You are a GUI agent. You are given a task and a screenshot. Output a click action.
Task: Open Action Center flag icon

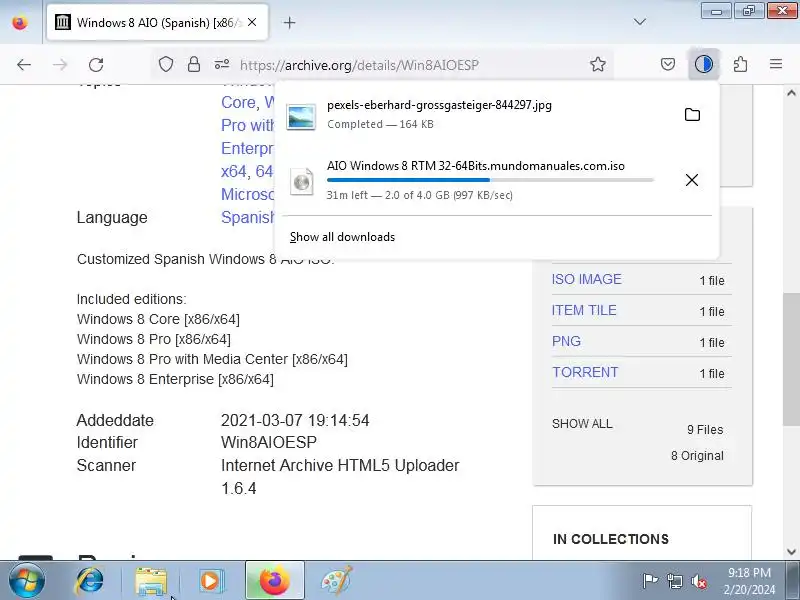(x=650, y=580)
